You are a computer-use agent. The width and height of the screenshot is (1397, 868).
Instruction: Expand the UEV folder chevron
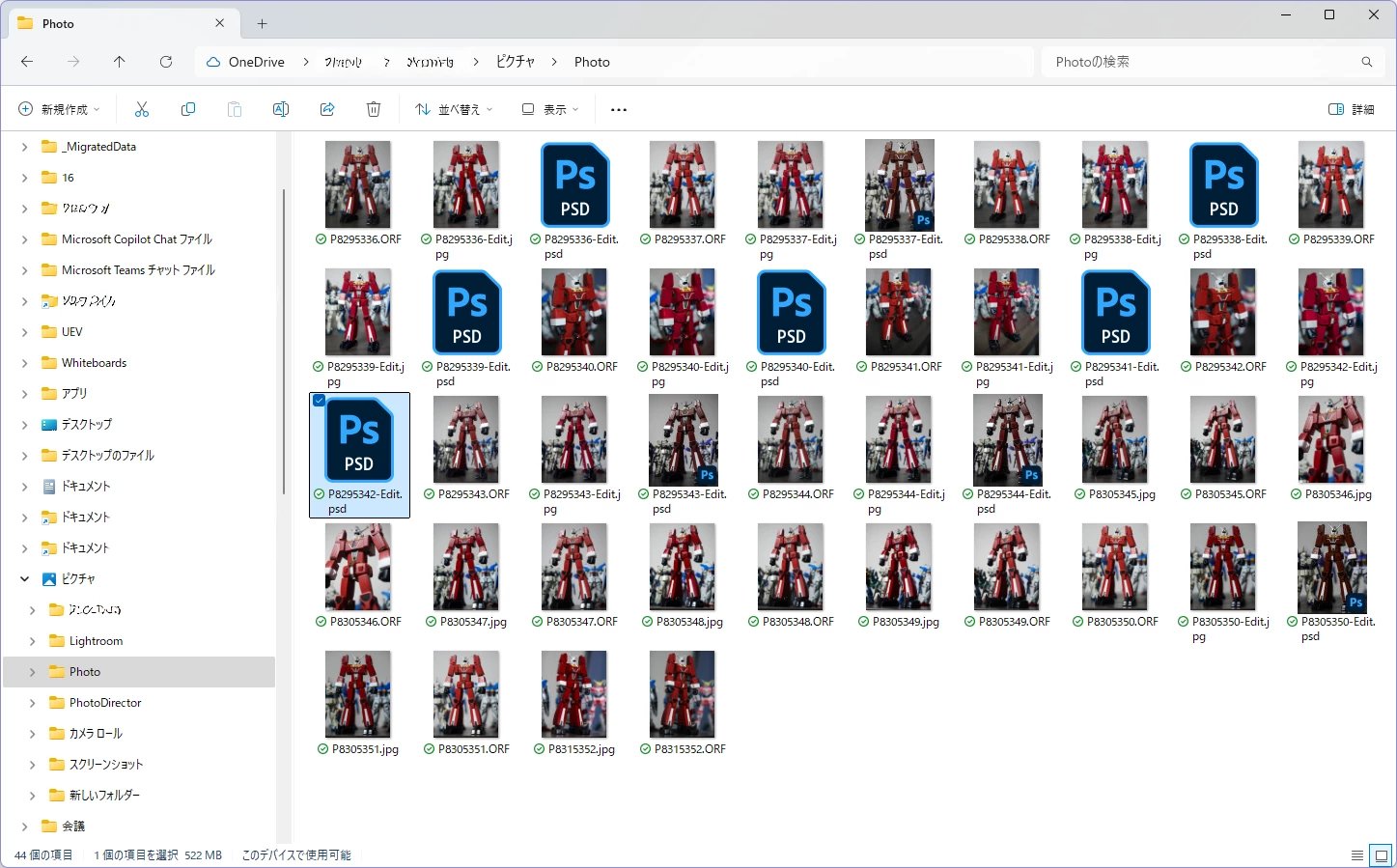pyautogui.click(x=24, y=332)
